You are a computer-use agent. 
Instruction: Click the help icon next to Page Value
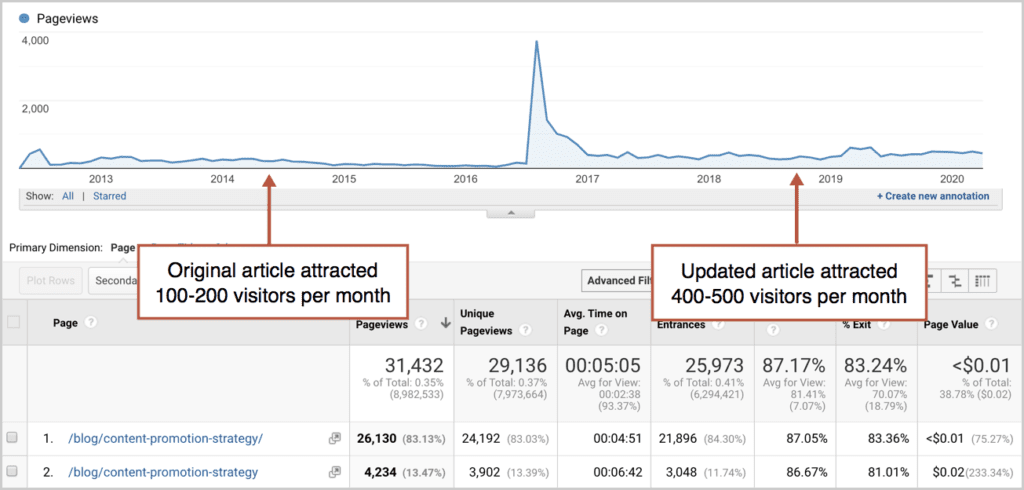click(991, 324)
